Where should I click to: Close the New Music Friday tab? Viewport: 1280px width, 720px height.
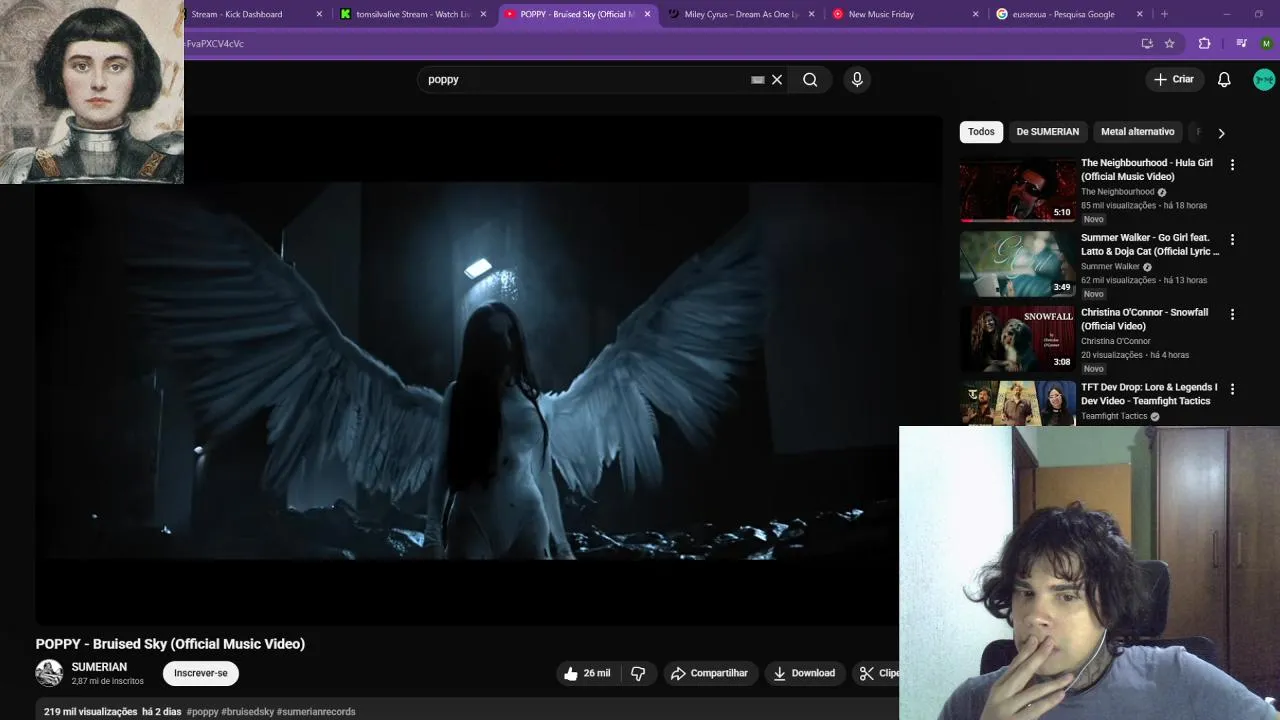coord(975,14)
